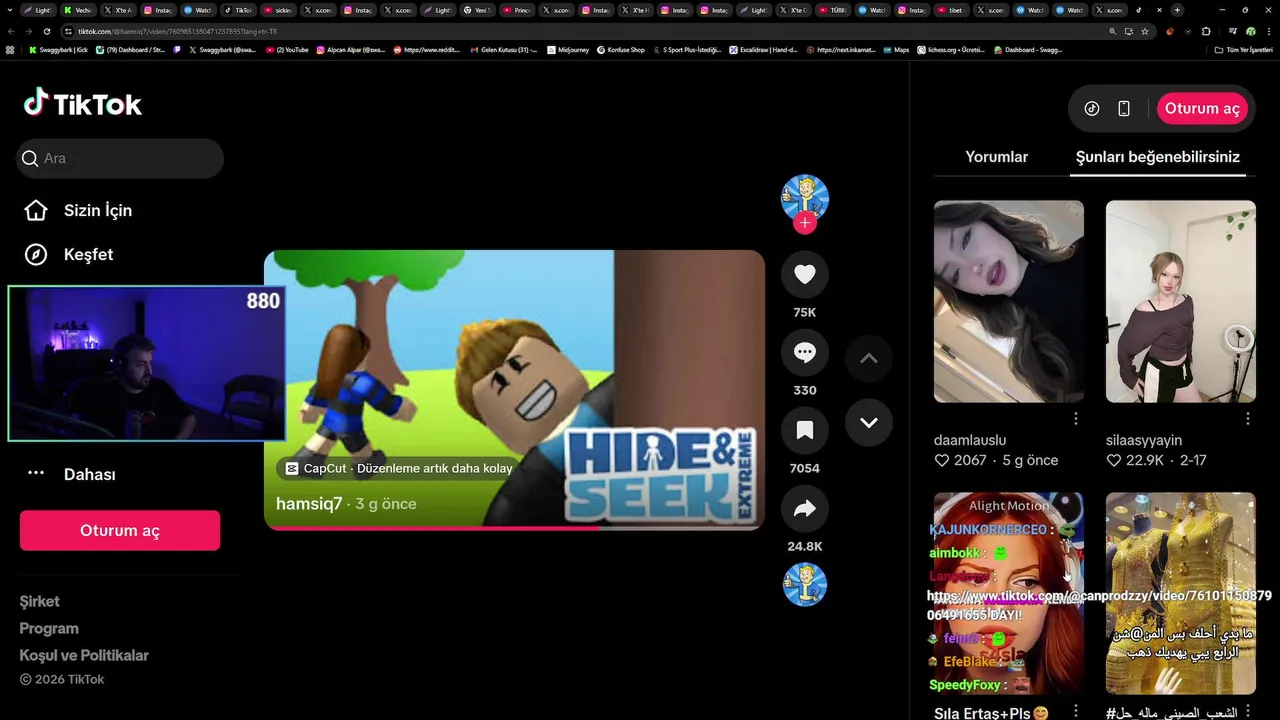1280x720 pixels.
Task: Open the Chrome apps grid icon
Action: pos(10,49)
